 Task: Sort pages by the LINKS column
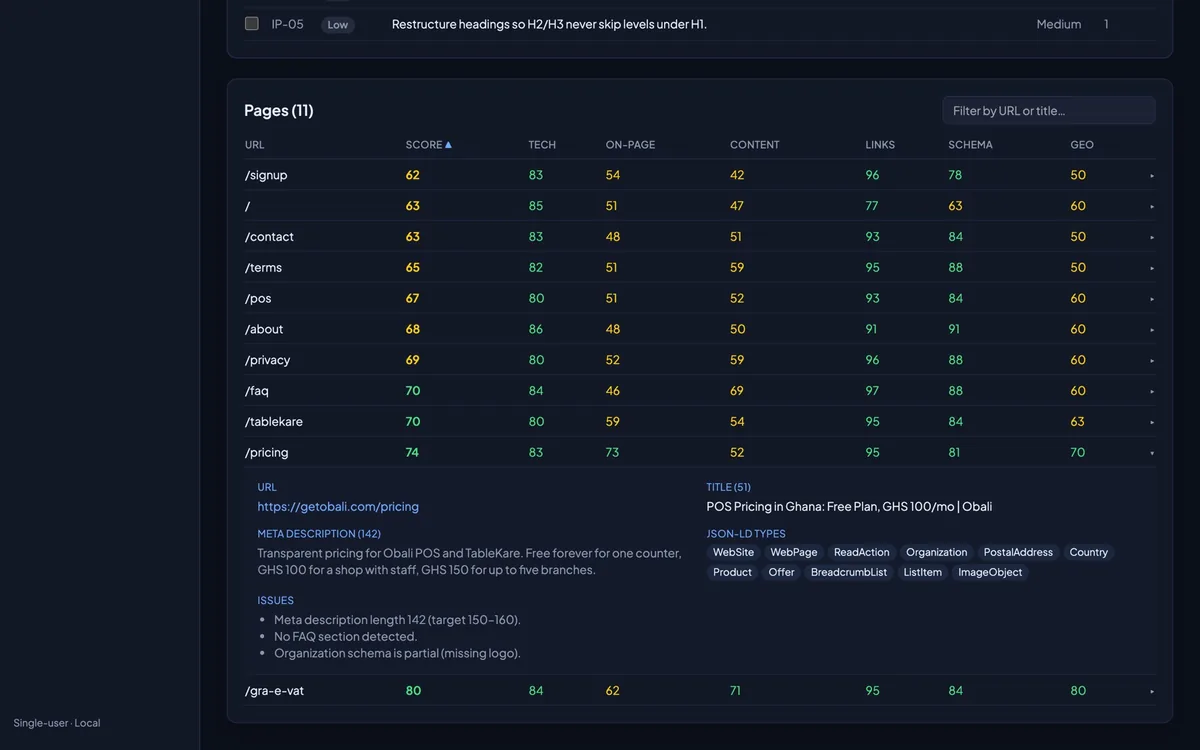[880, 145]
